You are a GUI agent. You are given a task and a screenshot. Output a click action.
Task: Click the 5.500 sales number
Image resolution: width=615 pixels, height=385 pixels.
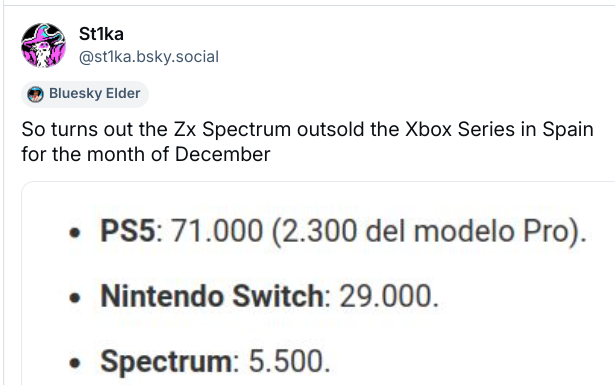[x=286, y=361]
